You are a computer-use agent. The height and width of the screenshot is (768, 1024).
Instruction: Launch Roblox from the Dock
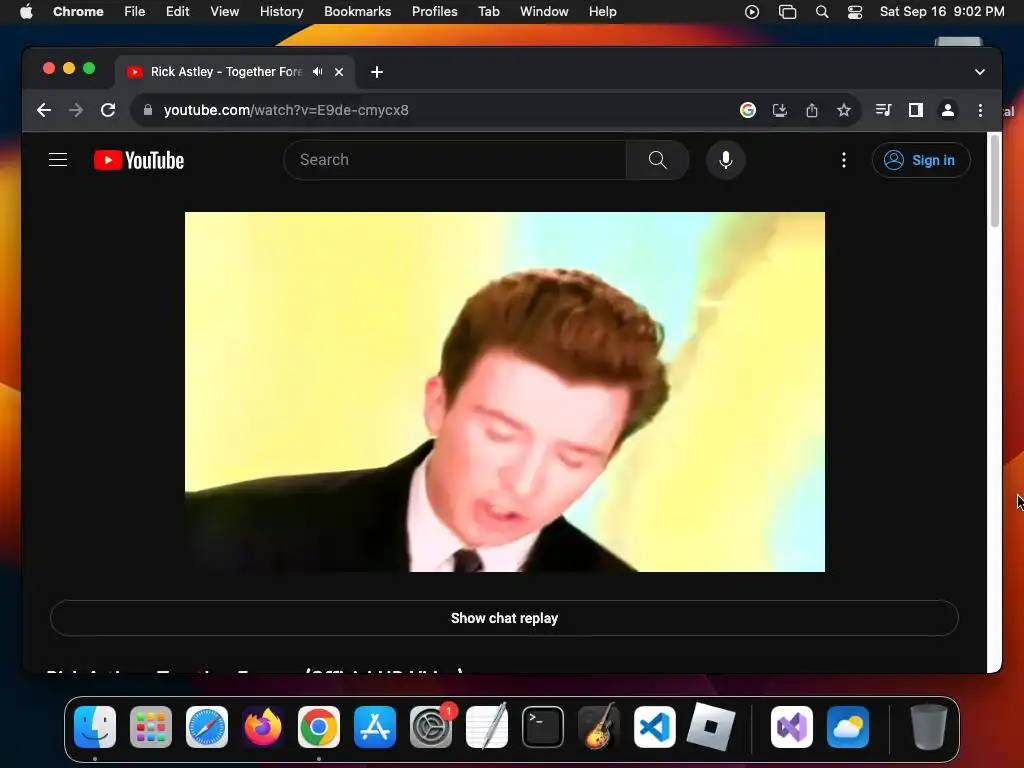click(x=711, y=726)
